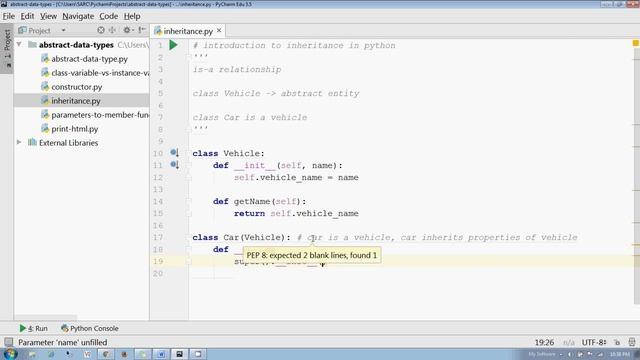Image resolution: width=640 pixels, height=360 pixels.
Task: Open the Code menu
Action: point(109,16)
